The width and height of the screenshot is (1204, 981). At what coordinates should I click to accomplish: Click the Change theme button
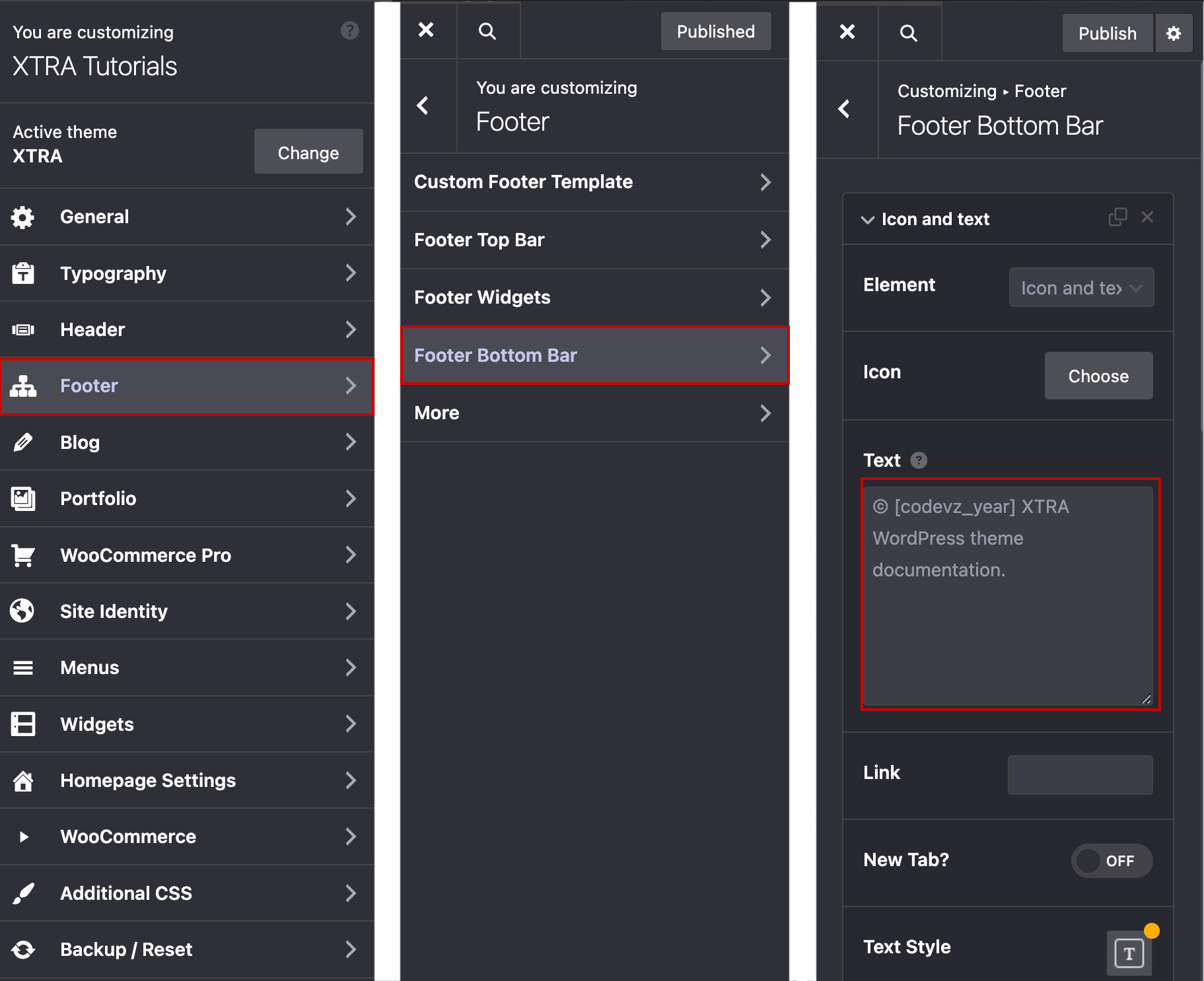coord(308,152)
